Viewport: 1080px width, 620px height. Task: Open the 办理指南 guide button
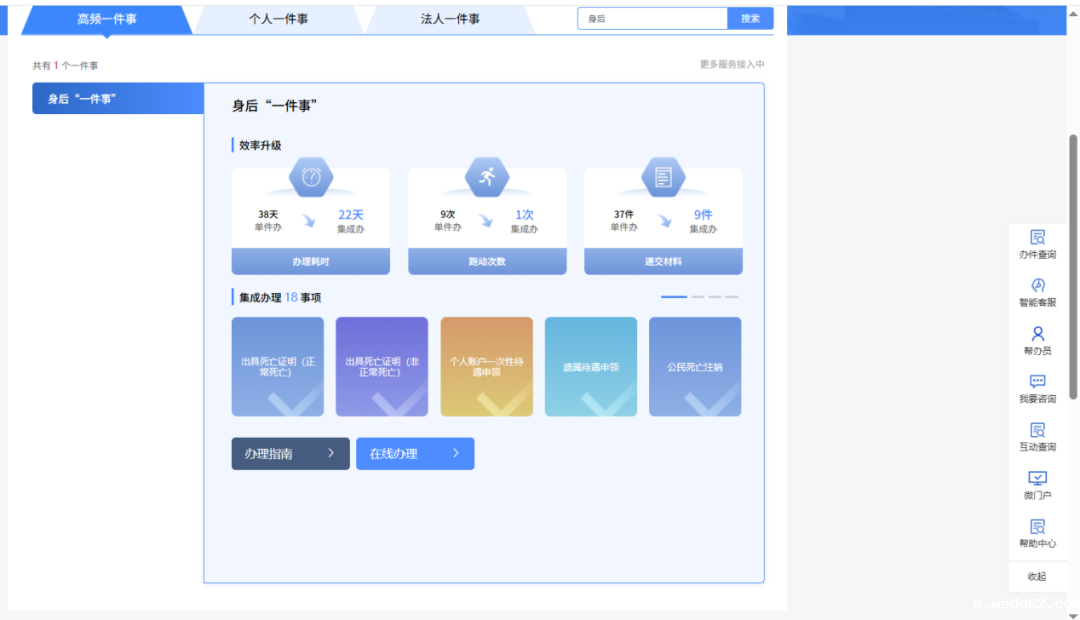click(x=290, y=453)
